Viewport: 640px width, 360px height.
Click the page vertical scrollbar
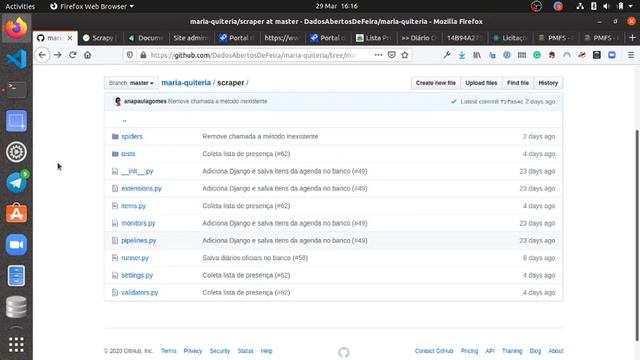637,235
